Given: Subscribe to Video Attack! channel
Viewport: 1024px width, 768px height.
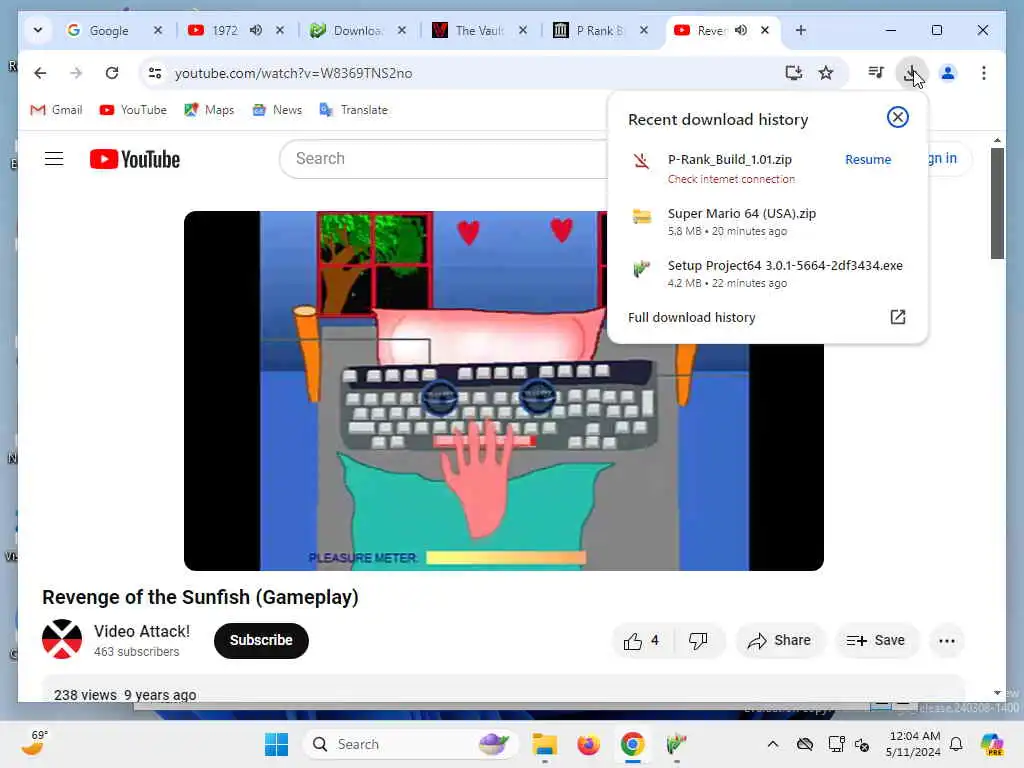Looking at the screenshot, I should 261,641.
